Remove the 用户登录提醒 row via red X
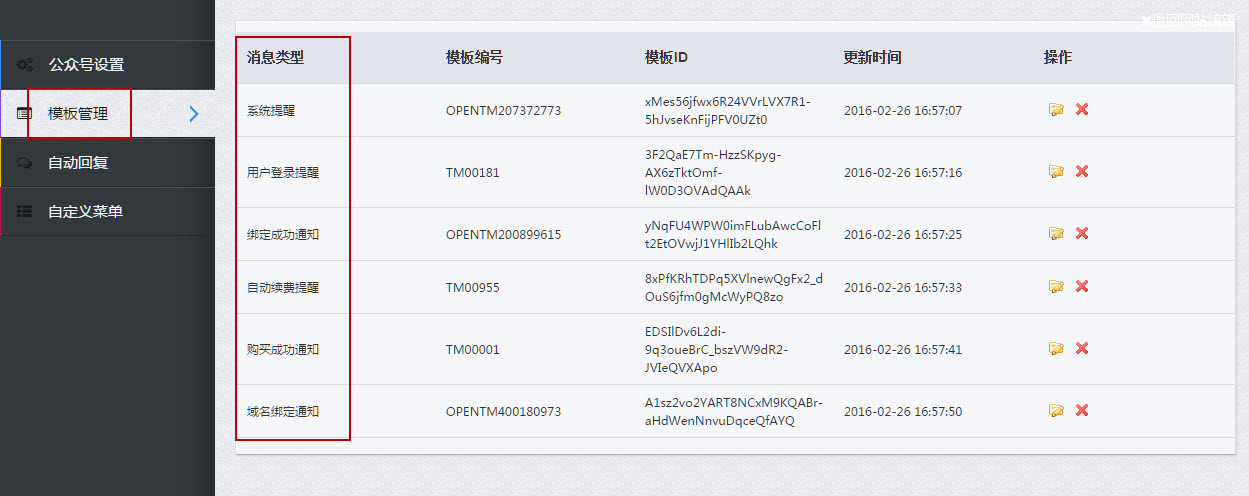 (1082, 172)
